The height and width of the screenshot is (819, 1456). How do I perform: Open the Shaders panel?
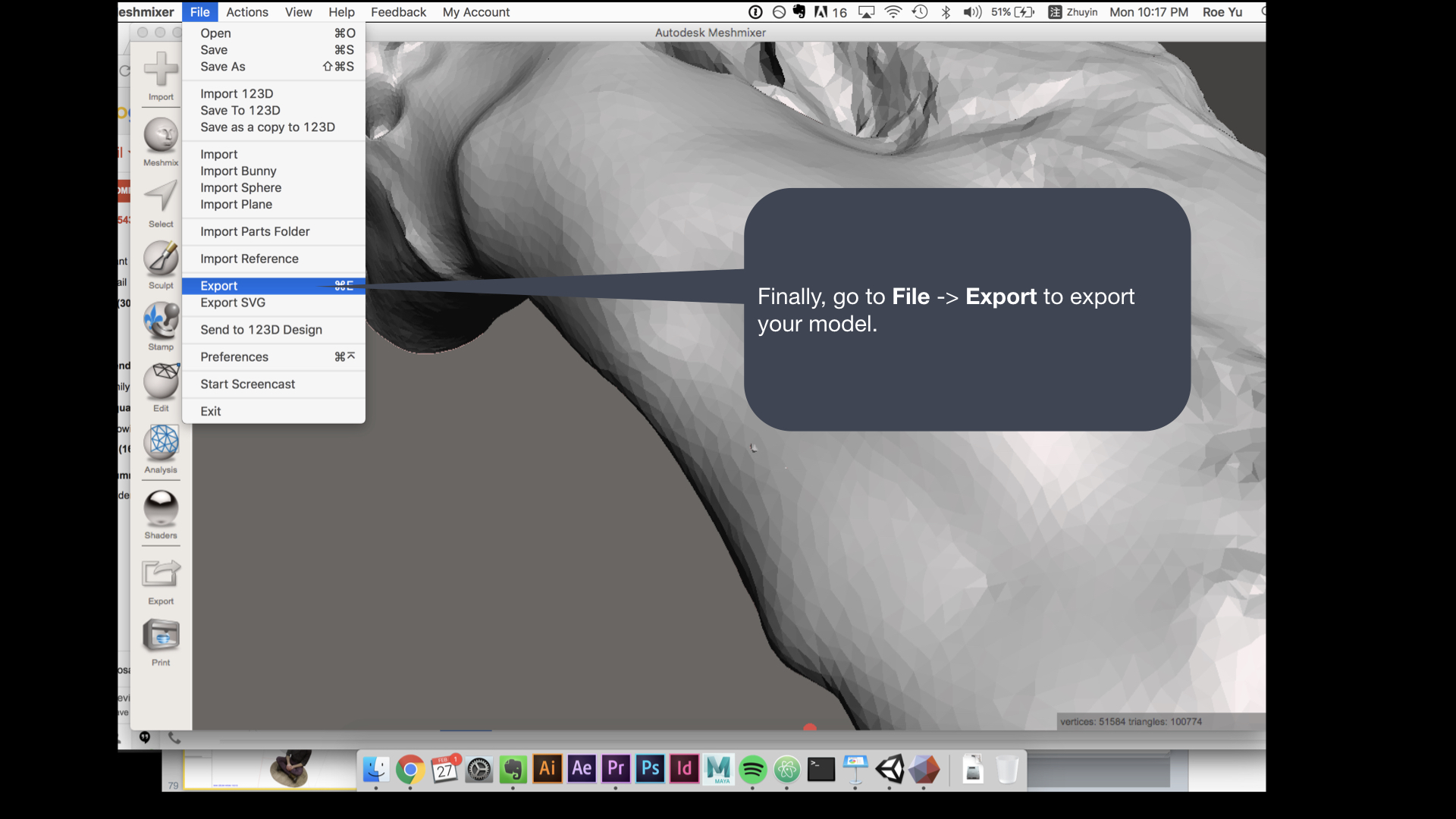coord(161,508)
